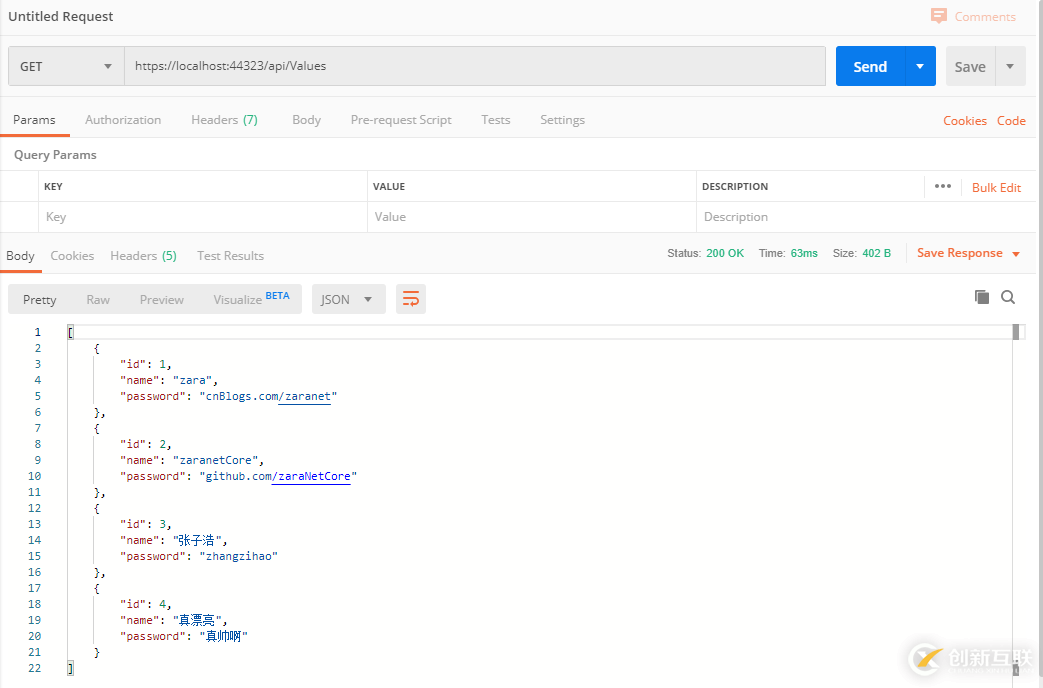This screenshot has width=1043, height=688.
Task: Click the "真帅啊" password value
Action: point(224,636)
